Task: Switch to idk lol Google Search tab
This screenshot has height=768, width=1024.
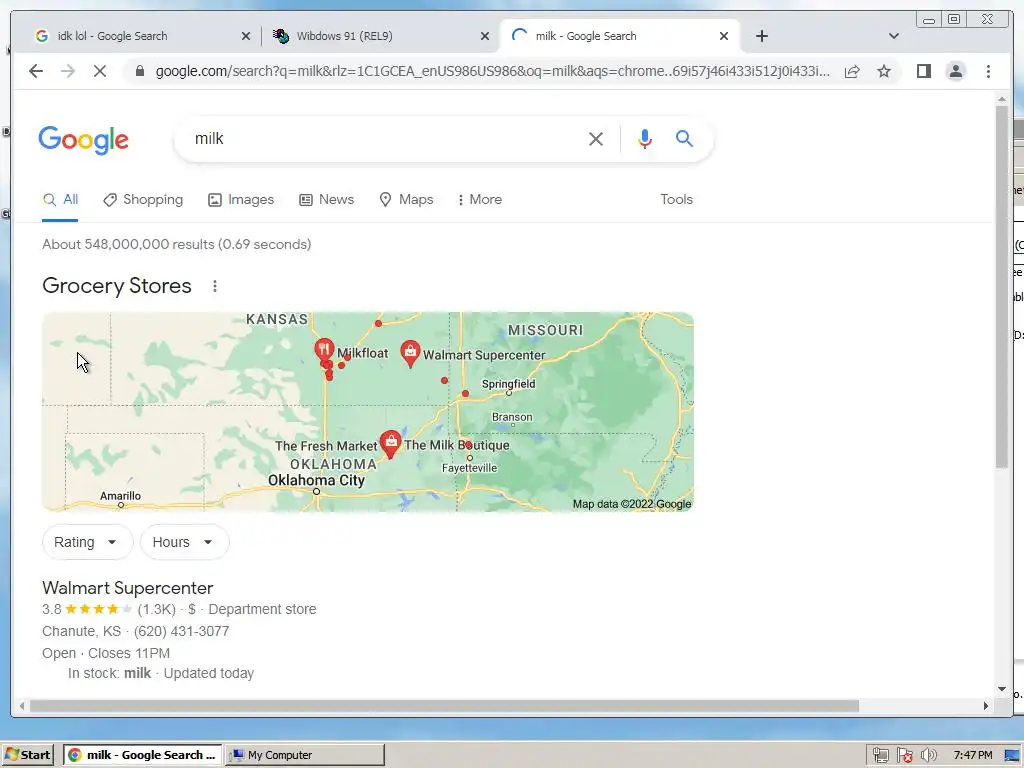Action: coord(112,36)
